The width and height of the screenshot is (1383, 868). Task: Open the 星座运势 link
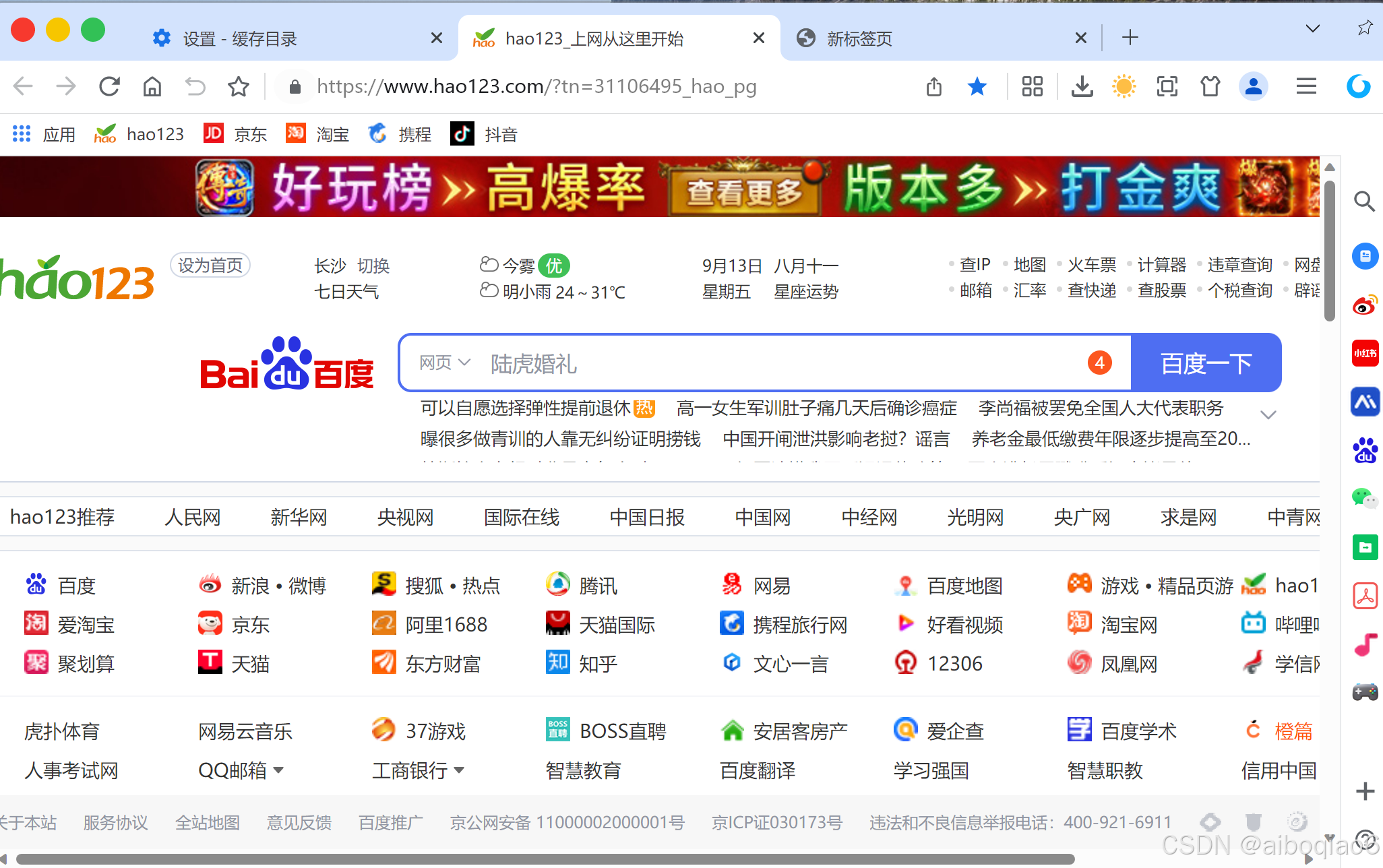pyautogui.click(x=806, y=292)
